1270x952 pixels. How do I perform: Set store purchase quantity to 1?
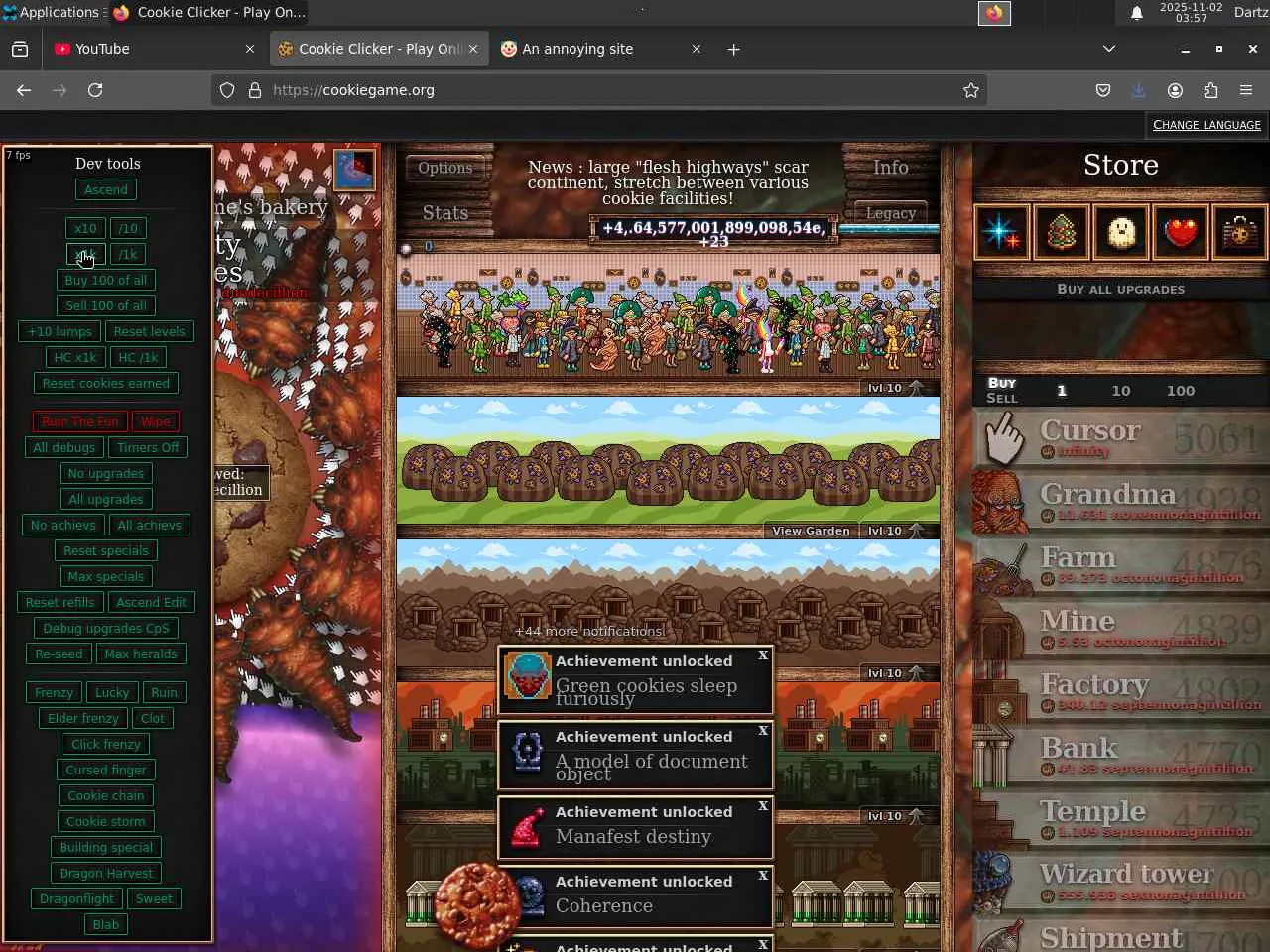click(1062, 391)
